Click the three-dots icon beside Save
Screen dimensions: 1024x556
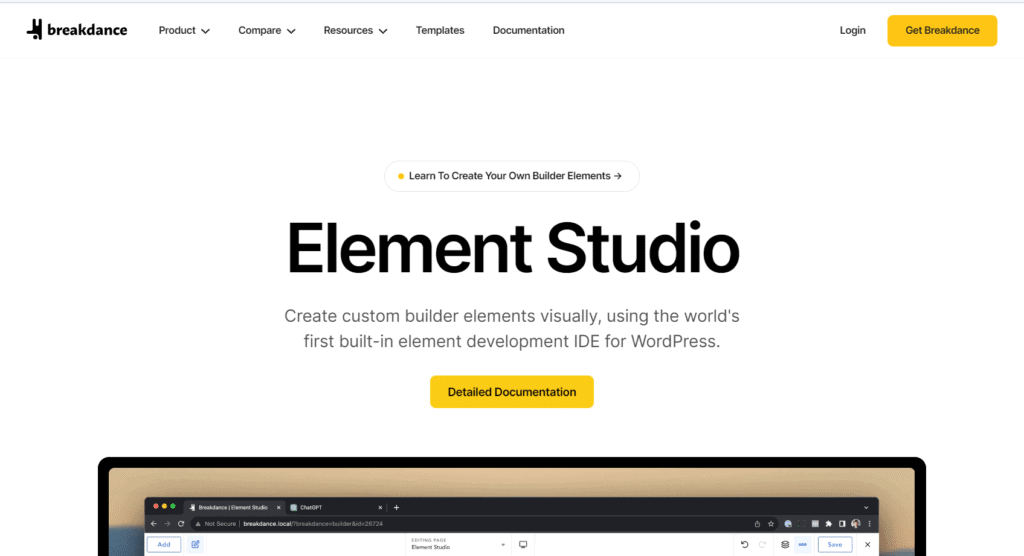tap(802, 545)
